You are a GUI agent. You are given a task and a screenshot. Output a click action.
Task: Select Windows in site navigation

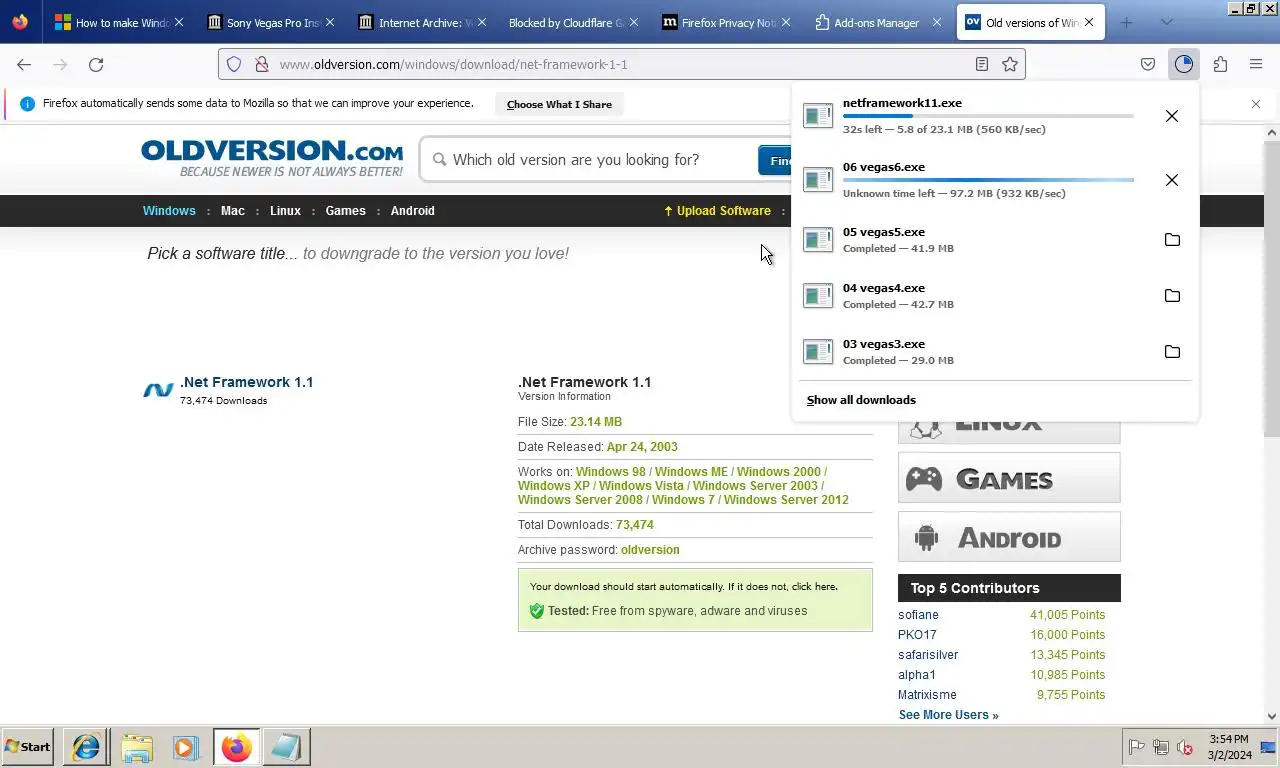(169, 211)
